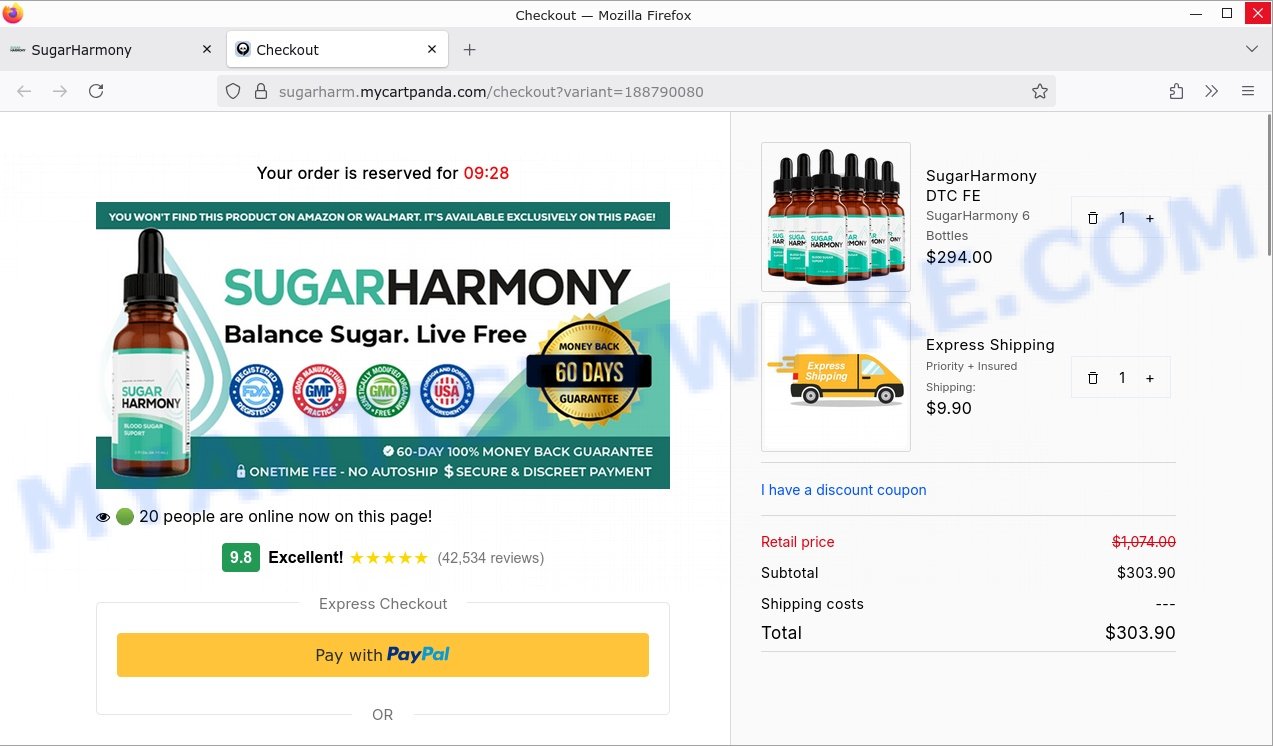Click the padlock site security icon

(261, 91)
